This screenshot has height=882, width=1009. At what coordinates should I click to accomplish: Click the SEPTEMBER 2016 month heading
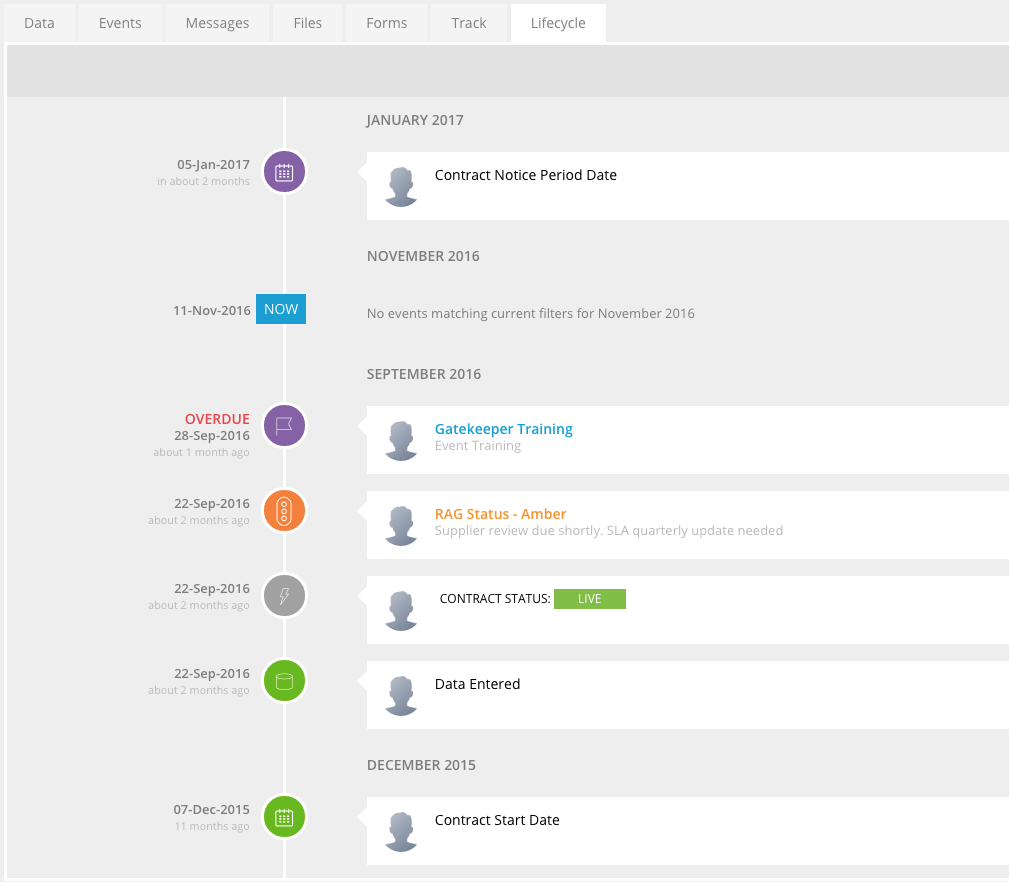[424, 374]
